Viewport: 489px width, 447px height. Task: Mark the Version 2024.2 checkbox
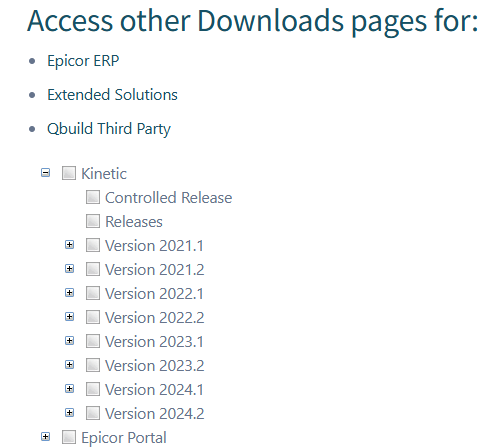coord(93,413)
